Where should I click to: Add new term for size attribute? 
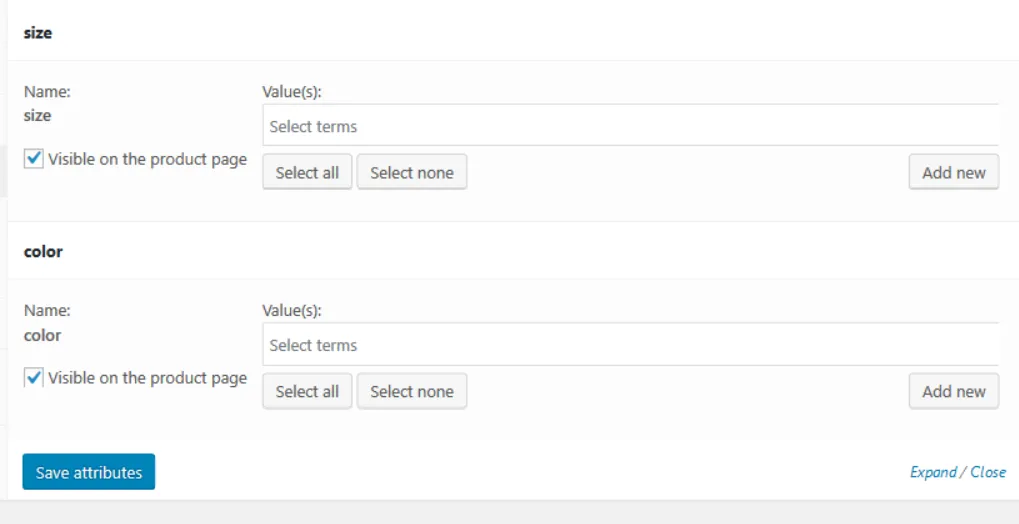point(953,172)
